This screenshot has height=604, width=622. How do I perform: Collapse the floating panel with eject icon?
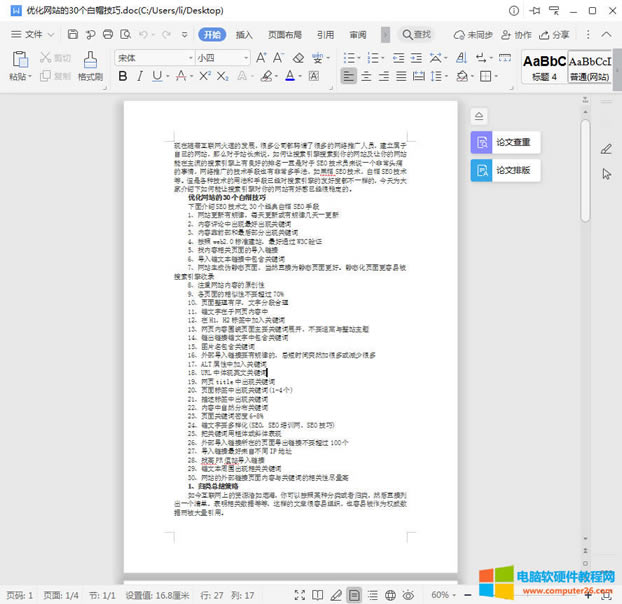(480, 115)
